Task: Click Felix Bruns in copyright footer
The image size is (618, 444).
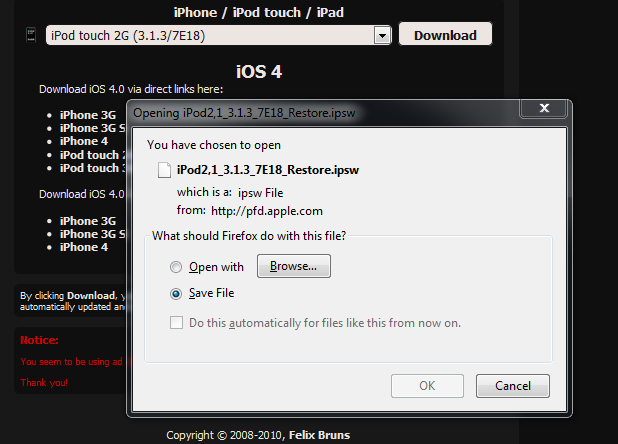Action: 319,435
